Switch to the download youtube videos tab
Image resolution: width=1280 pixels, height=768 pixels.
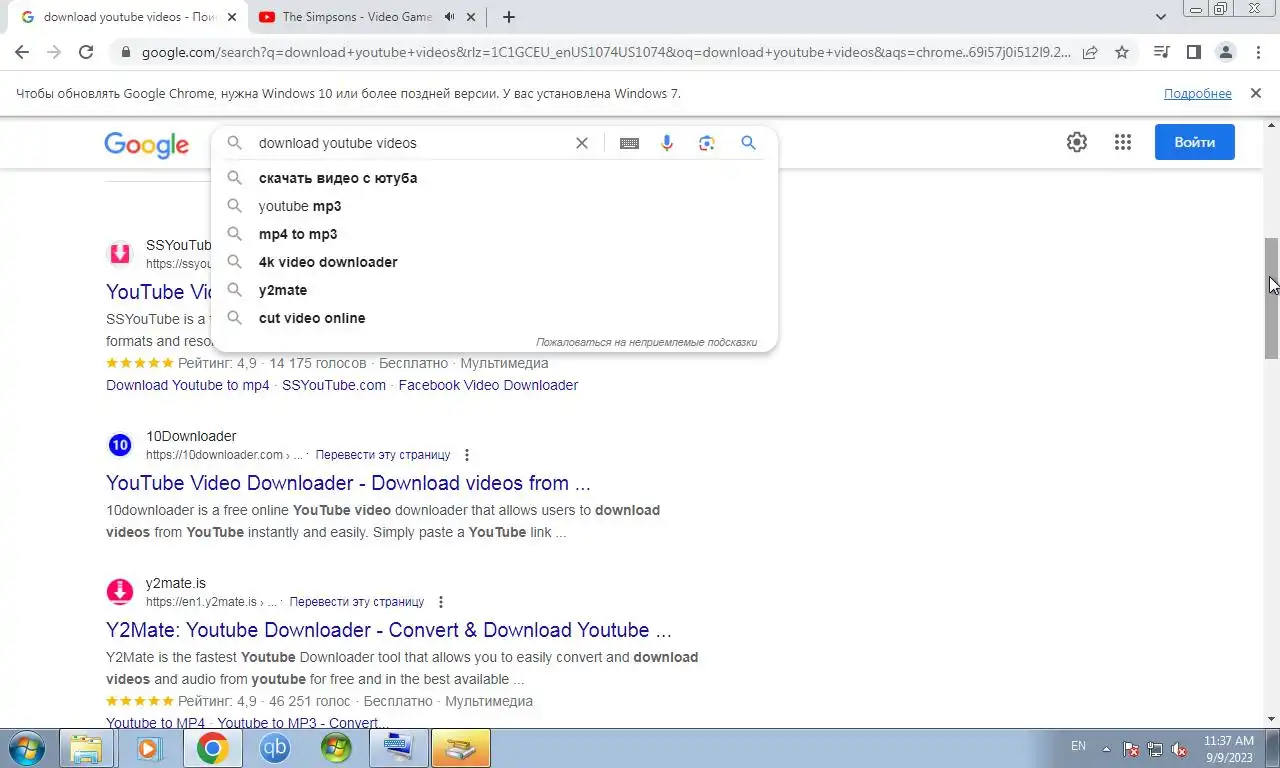[126, 17]
